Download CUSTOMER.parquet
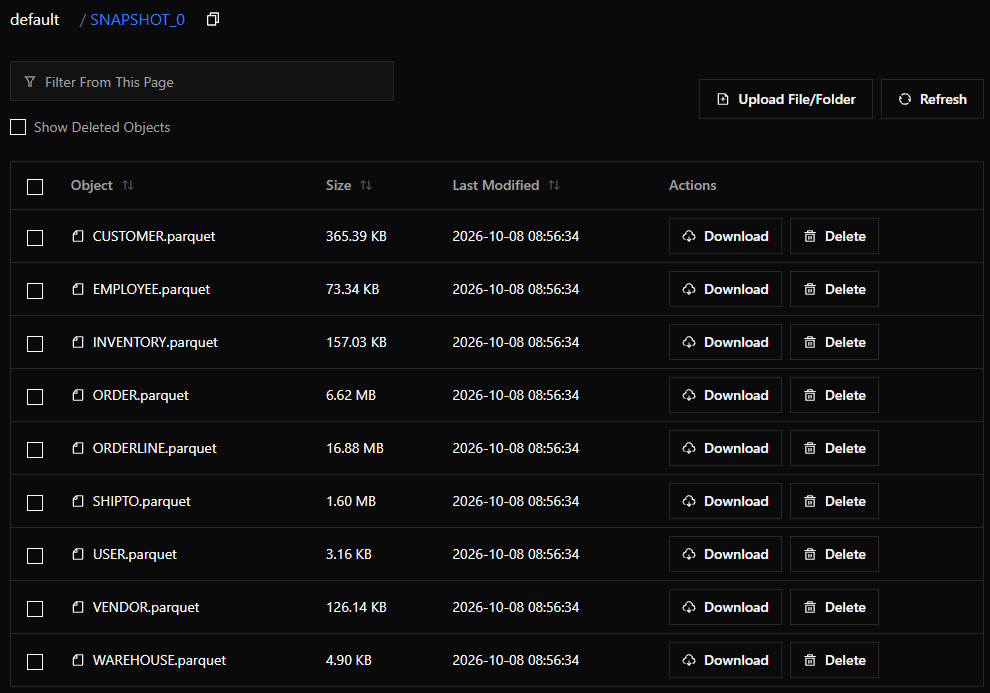 [x=725, y=236]
